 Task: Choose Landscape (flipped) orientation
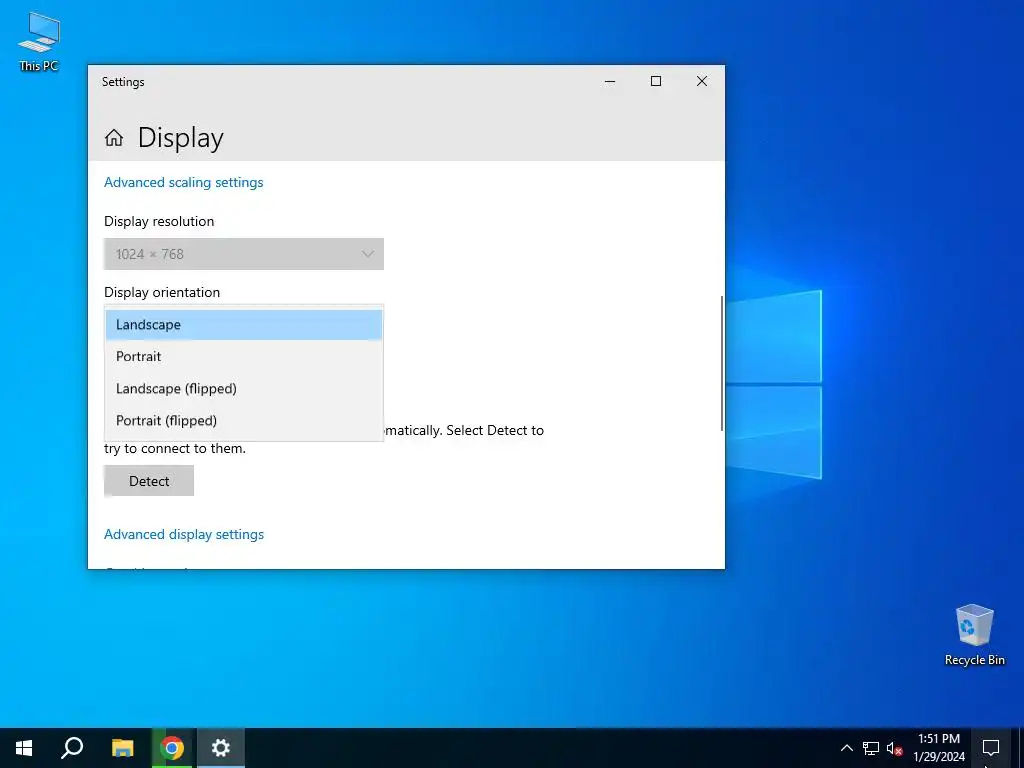click(244, 389)
